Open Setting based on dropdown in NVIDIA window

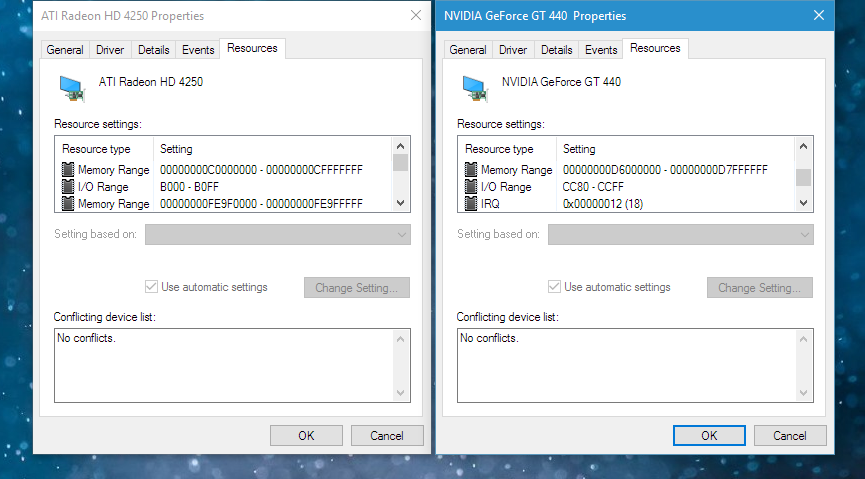680,235
